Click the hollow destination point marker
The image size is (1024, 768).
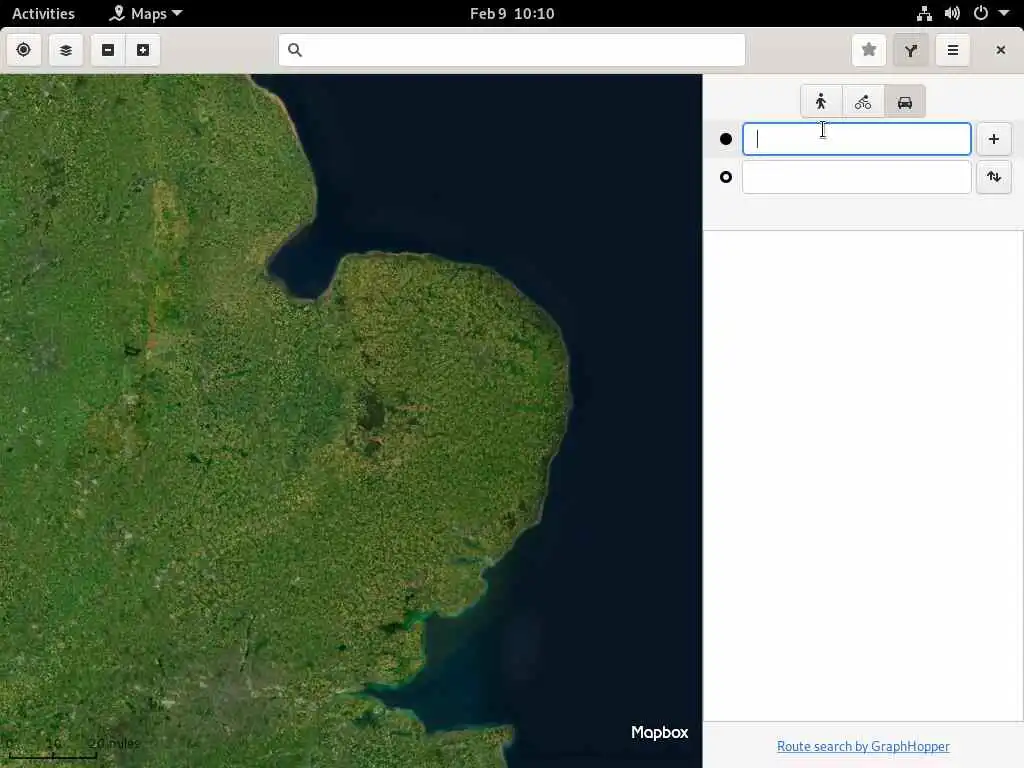tap(726, 177)
